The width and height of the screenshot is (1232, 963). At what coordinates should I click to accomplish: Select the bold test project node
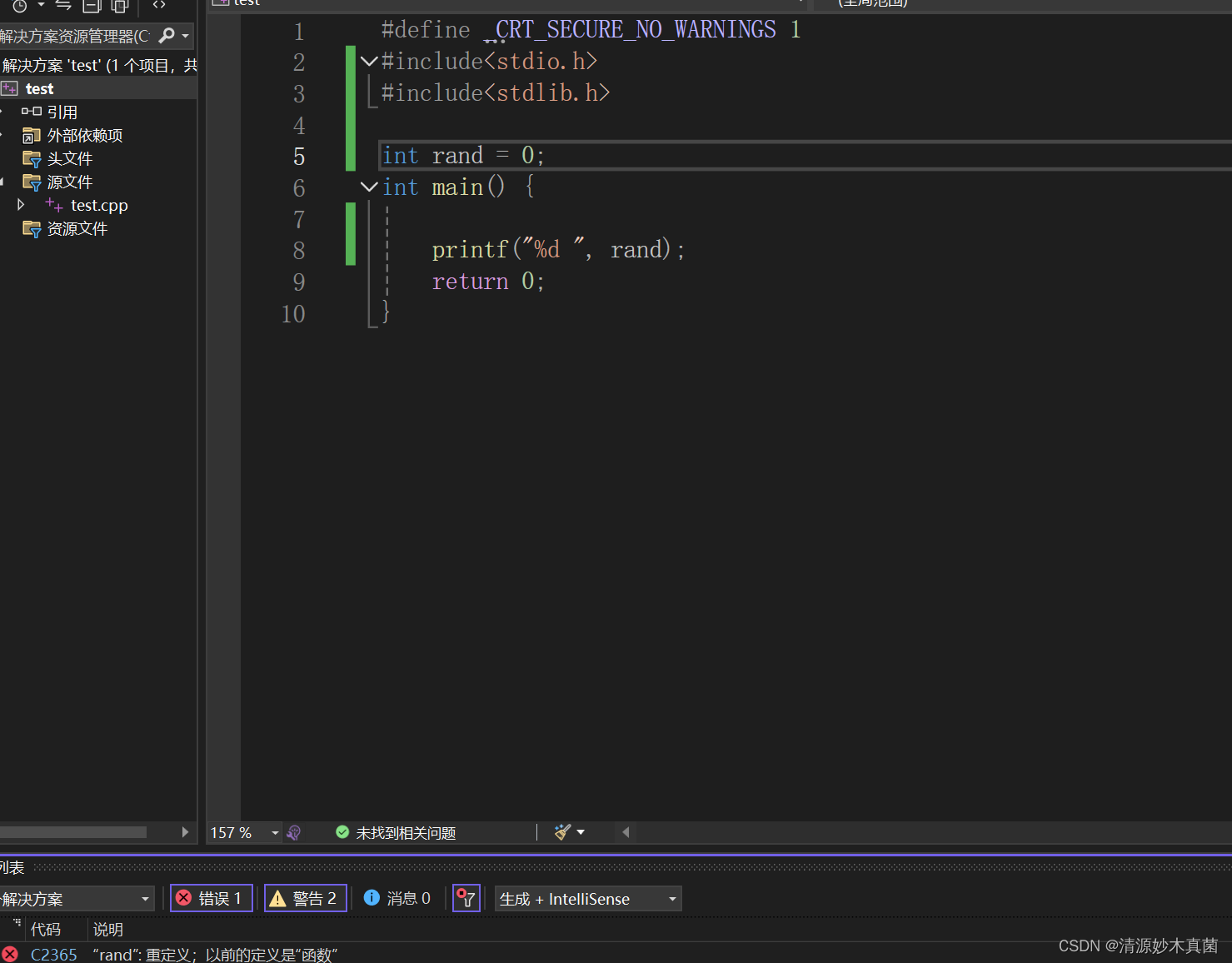(39, 88)
